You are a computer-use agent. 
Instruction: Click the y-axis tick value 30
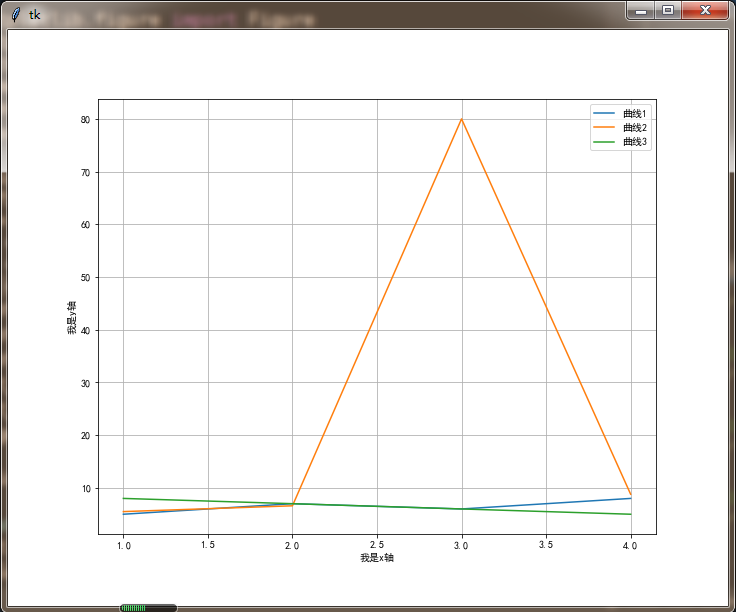click(85, 383)
